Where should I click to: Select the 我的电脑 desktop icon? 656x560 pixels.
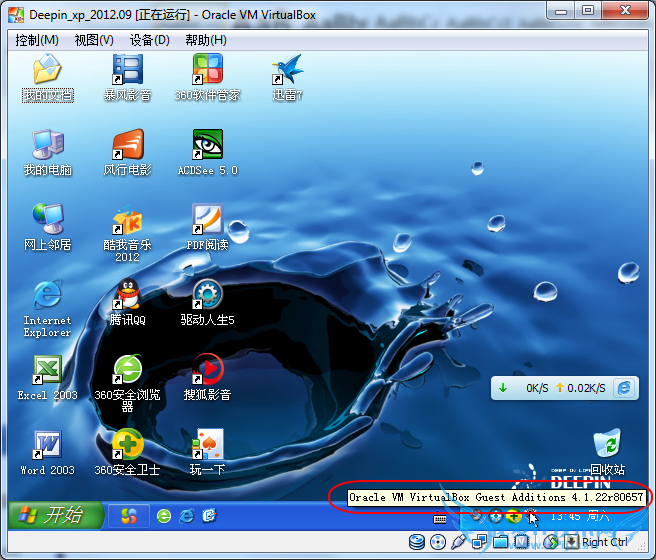(47, 146)
